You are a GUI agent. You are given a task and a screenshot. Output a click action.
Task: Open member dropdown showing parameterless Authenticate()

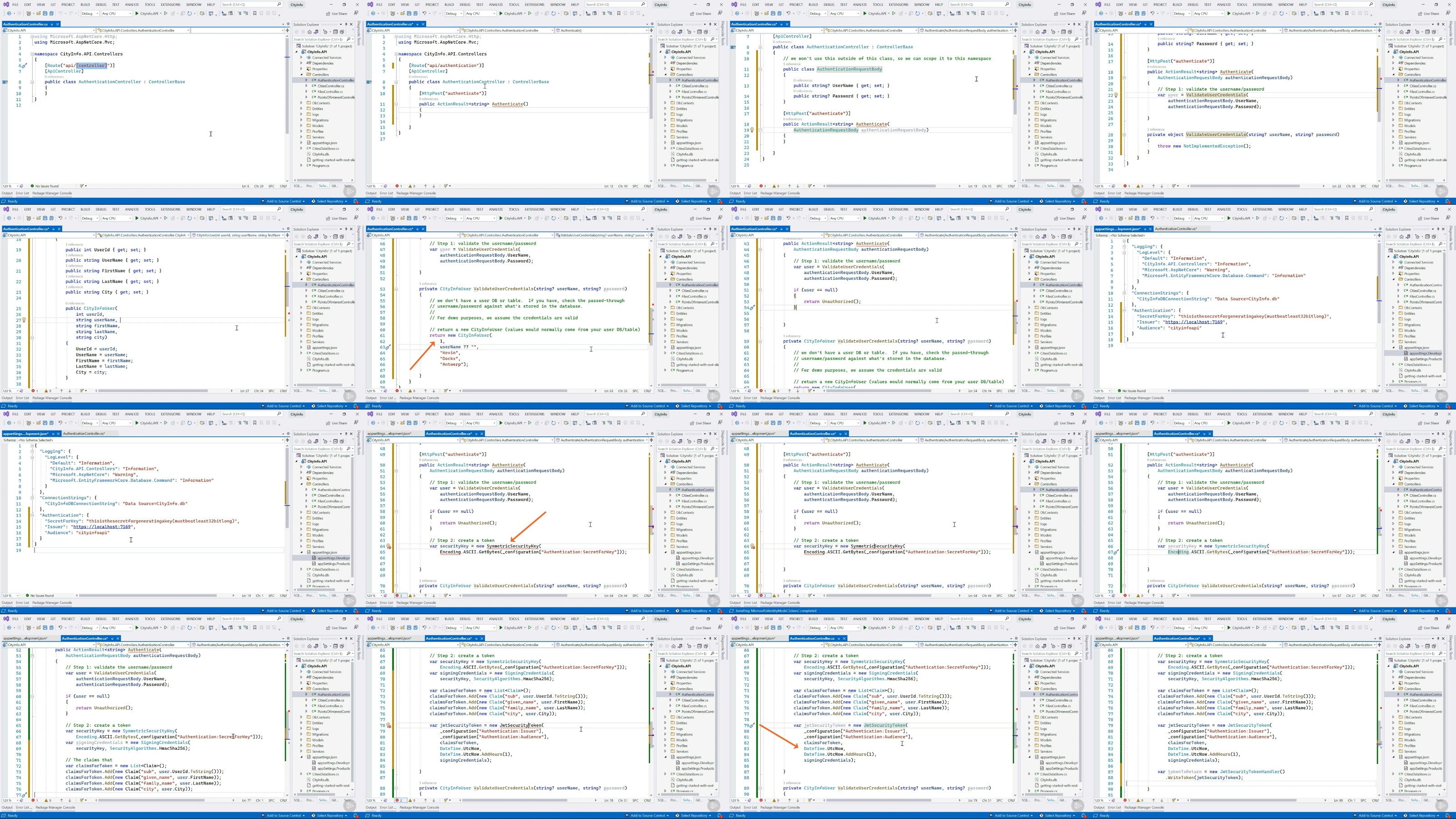[x=602, y=30]
